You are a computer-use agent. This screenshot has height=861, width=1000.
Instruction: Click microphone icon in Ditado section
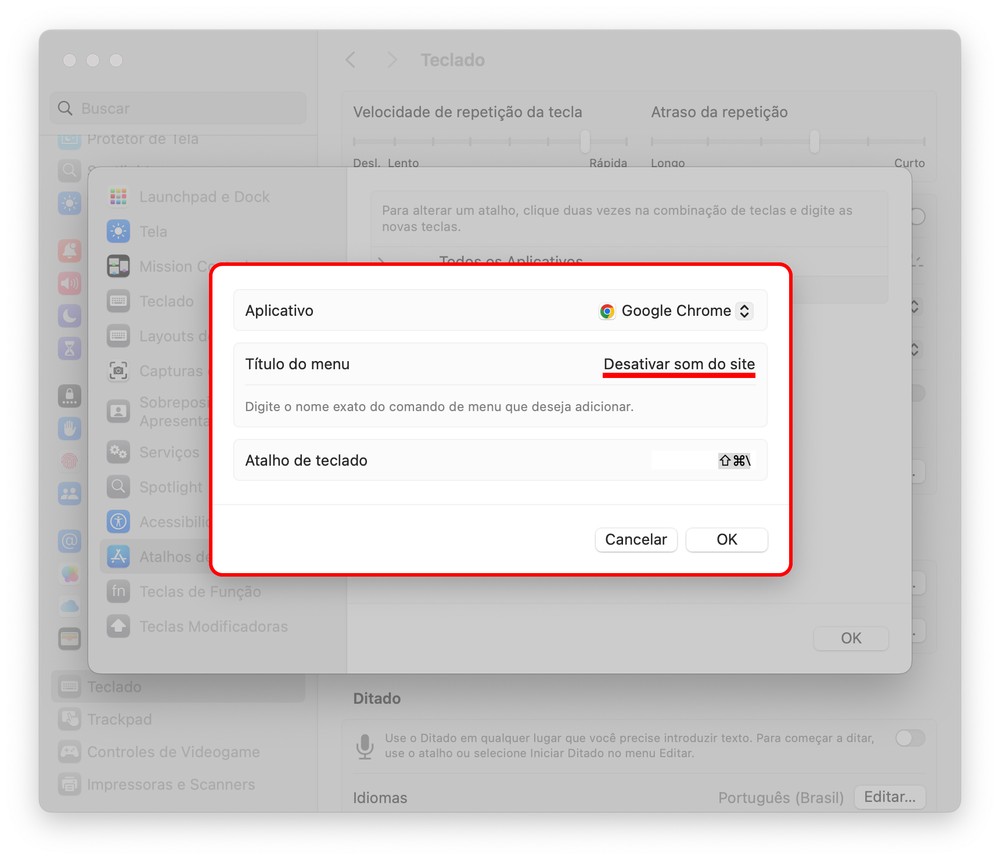pyautogui.click(x=365, y=746)
